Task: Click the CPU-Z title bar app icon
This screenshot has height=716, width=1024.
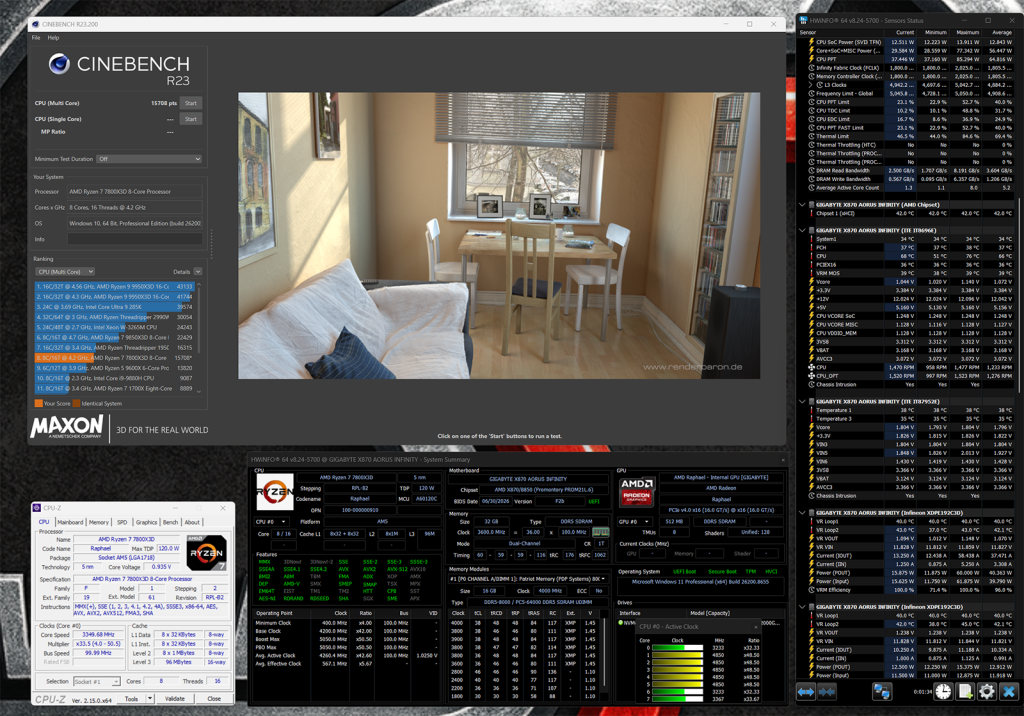Action: [37, 508]
